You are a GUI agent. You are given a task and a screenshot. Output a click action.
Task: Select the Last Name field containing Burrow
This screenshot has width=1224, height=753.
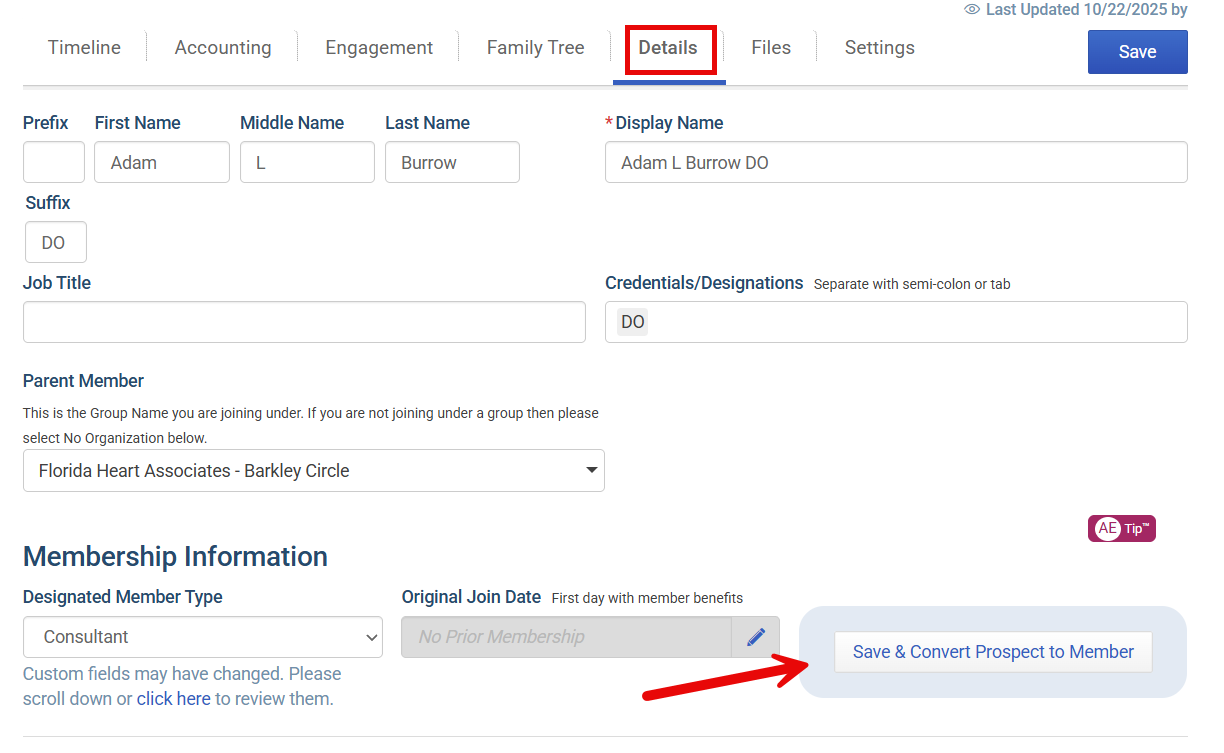[x=452, y=162]
